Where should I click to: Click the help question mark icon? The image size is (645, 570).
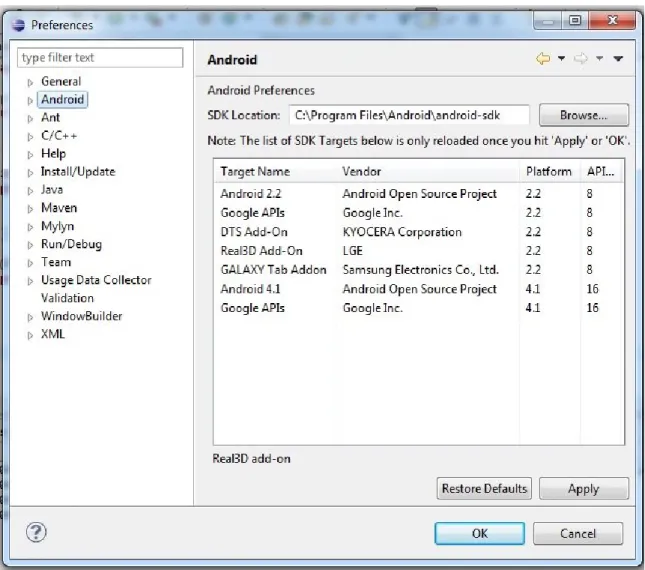tap(36, 532)
